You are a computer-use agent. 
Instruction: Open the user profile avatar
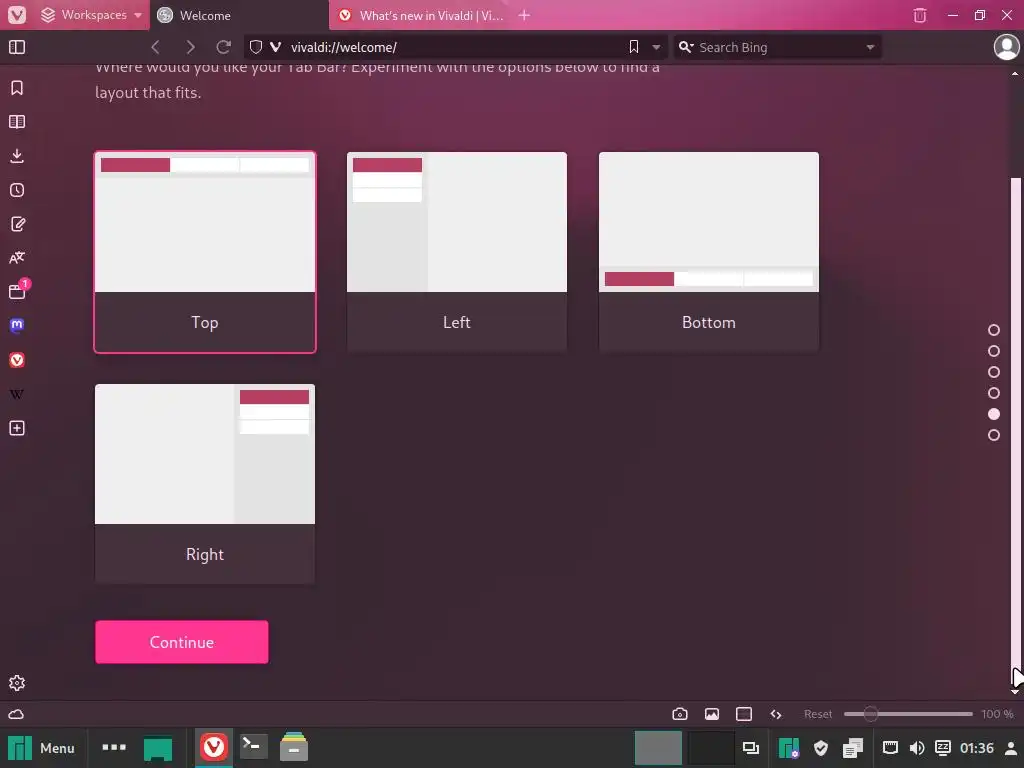[x=1006, y=47]
